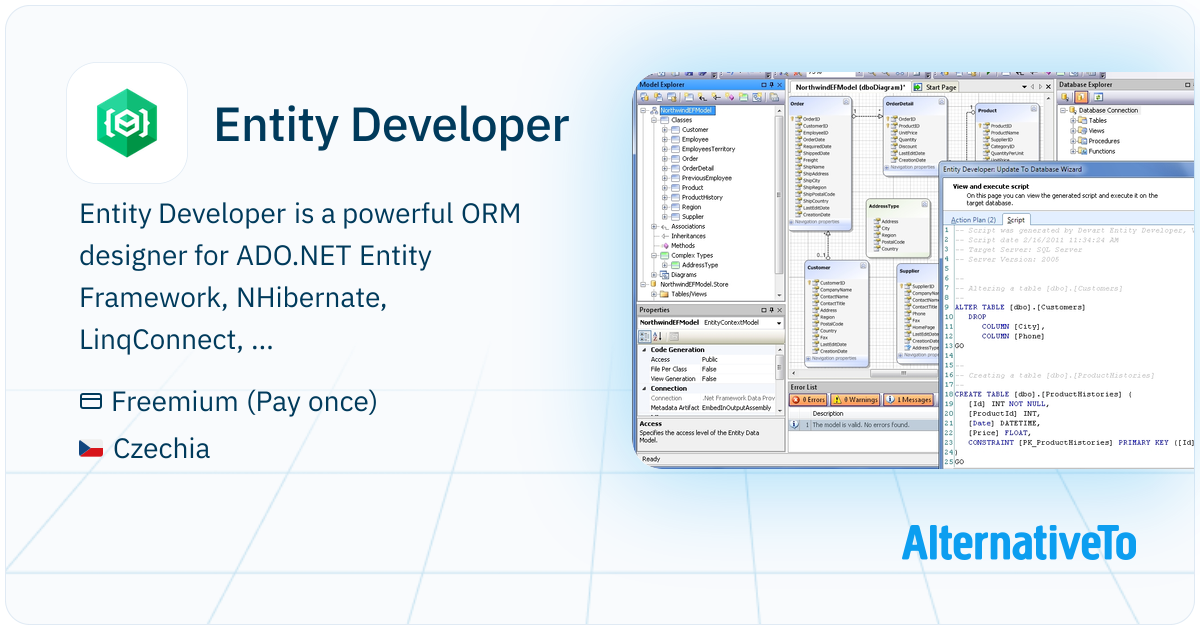Click the pink diamond icon in Model Explorer toolbar
Screen dimensions: 1200x630
731,98
